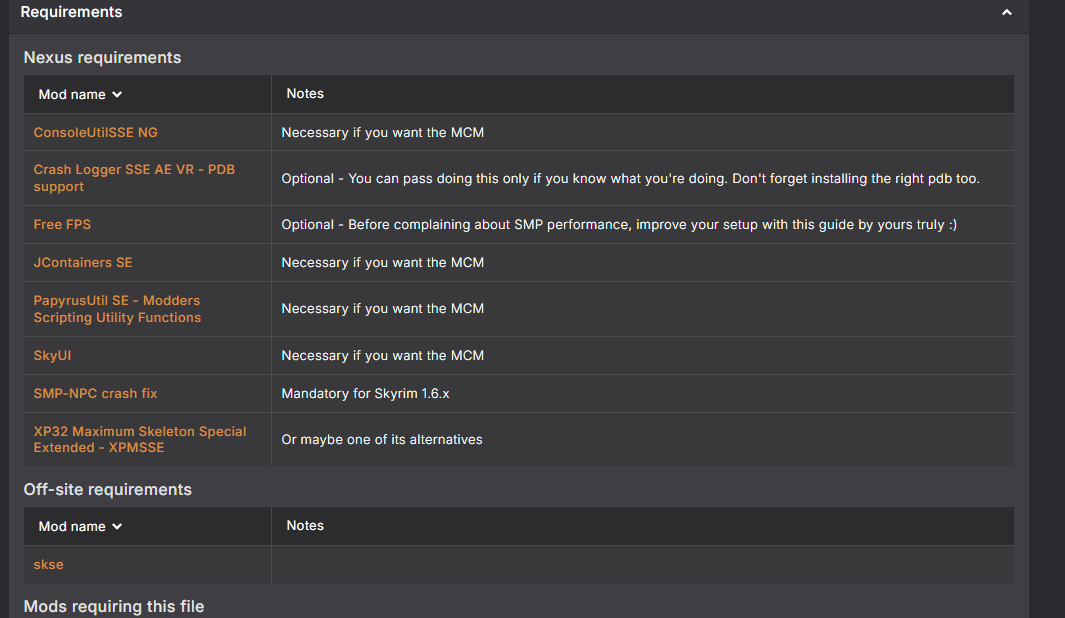Sort Nexus requirements by Mod name arrow
The height and width of the screenshot is (618, 1065).
point(117,94)
